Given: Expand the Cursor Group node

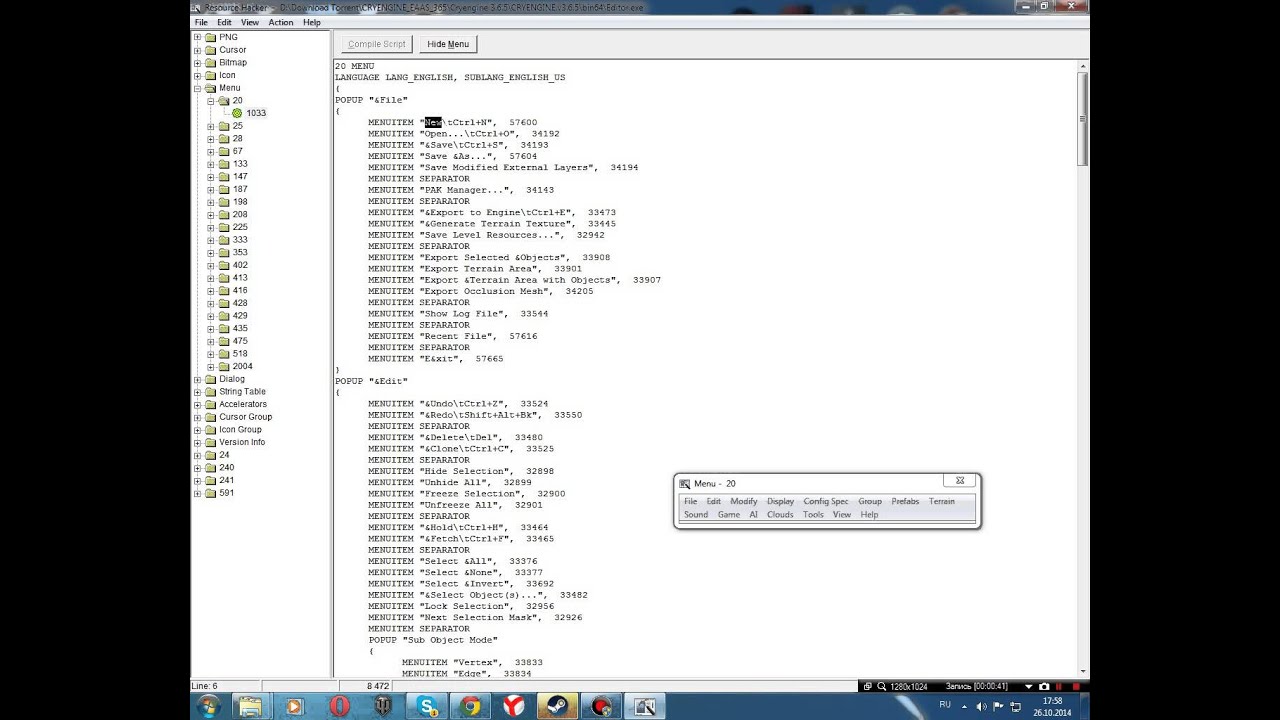Looking at the screenshot, I should [198, 417].
